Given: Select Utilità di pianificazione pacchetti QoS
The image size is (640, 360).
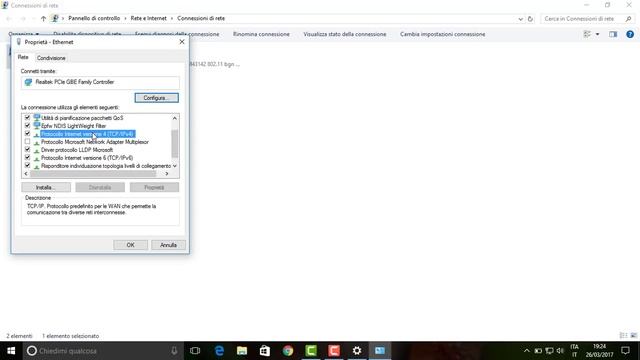Looking at the screenshot, I should 82,118.
